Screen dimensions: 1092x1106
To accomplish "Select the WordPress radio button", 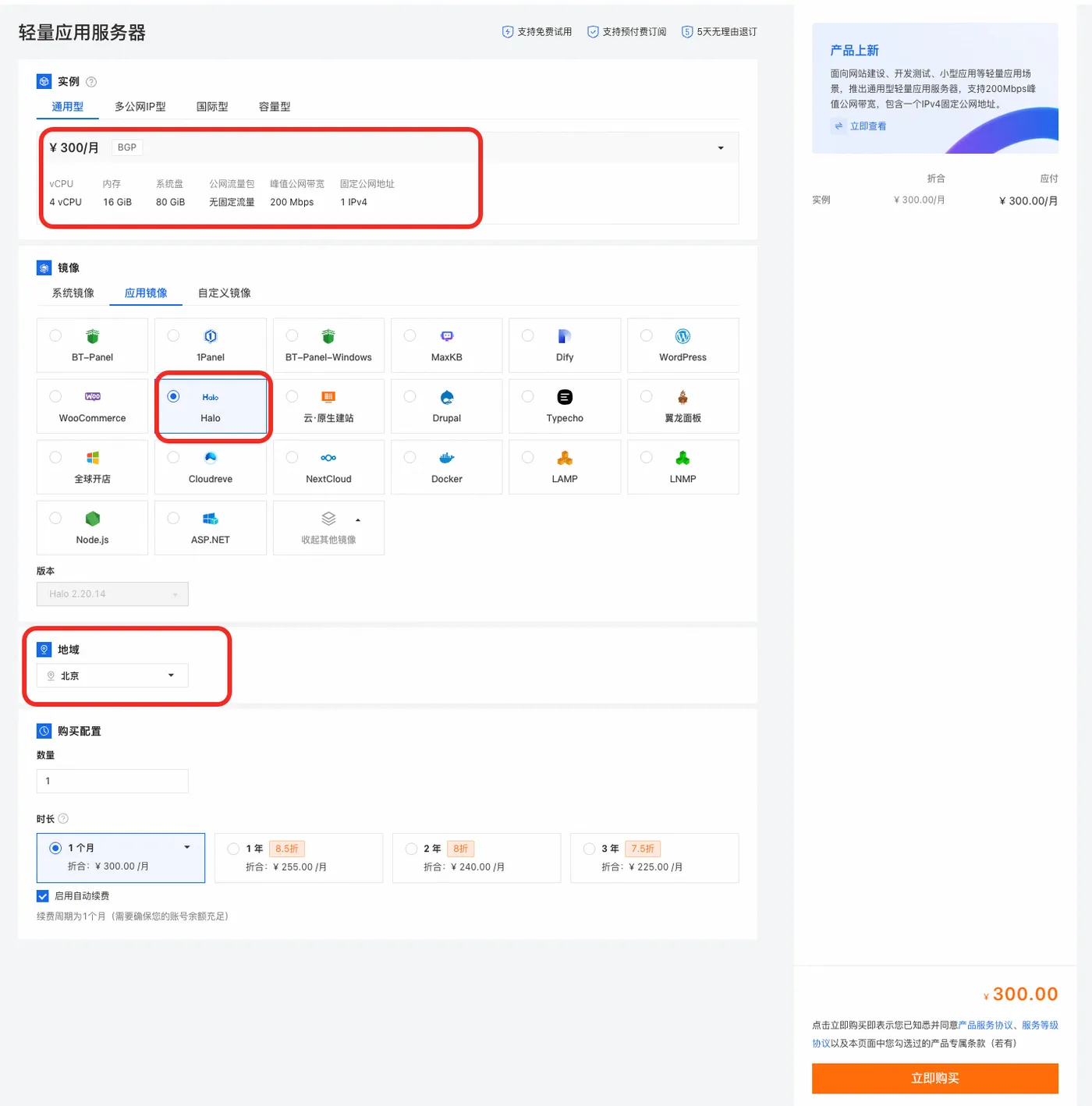I will [647, 335].
